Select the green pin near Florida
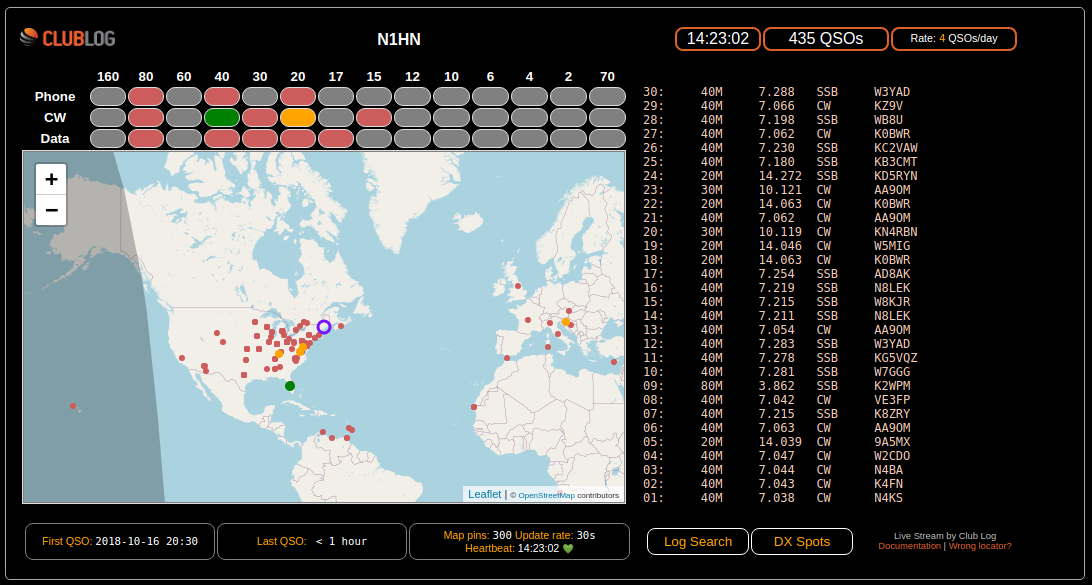 pyautogui.click(x=290, y=385)
